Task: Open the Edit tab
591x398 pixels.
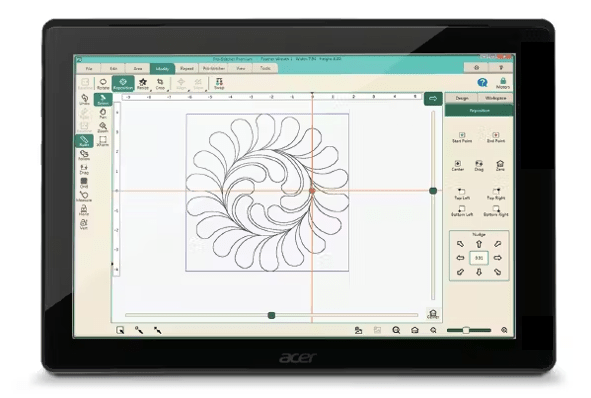Action: pyautogui.click(x=113, y=69)
